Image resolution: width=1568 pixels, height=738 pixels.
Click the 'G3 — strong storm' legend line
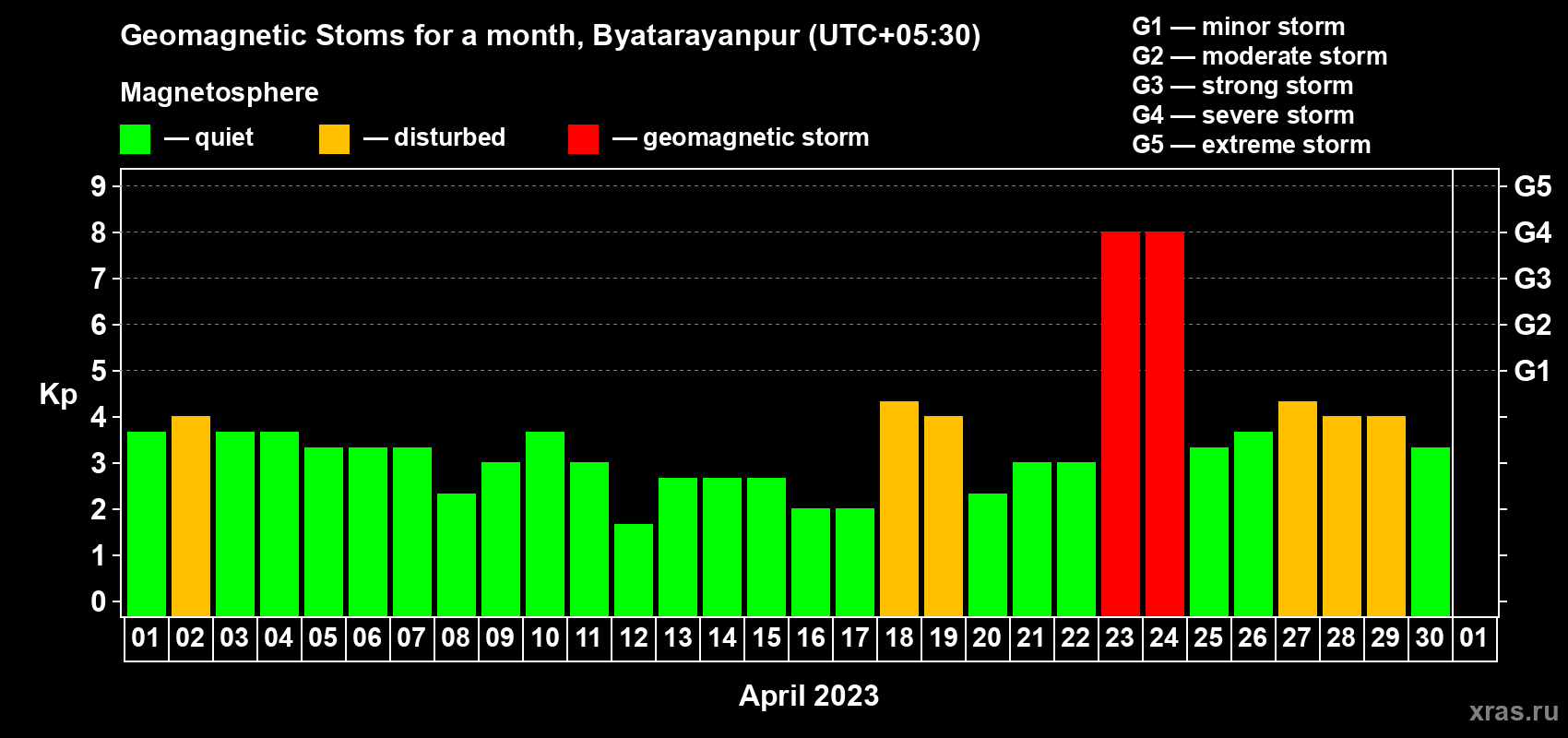[x=1242, y=86]
